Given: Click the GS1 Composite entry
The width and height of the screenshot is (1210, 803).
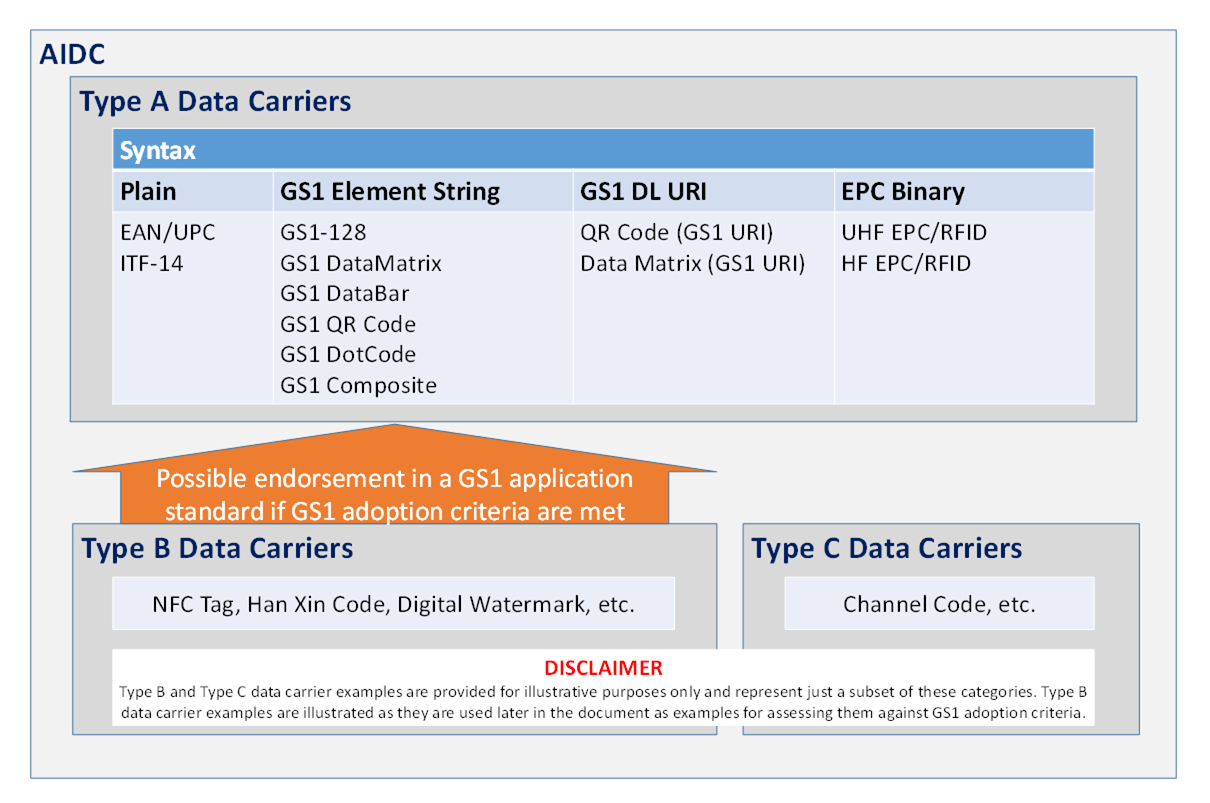Looking at the screenshot, I should [358, 385].
